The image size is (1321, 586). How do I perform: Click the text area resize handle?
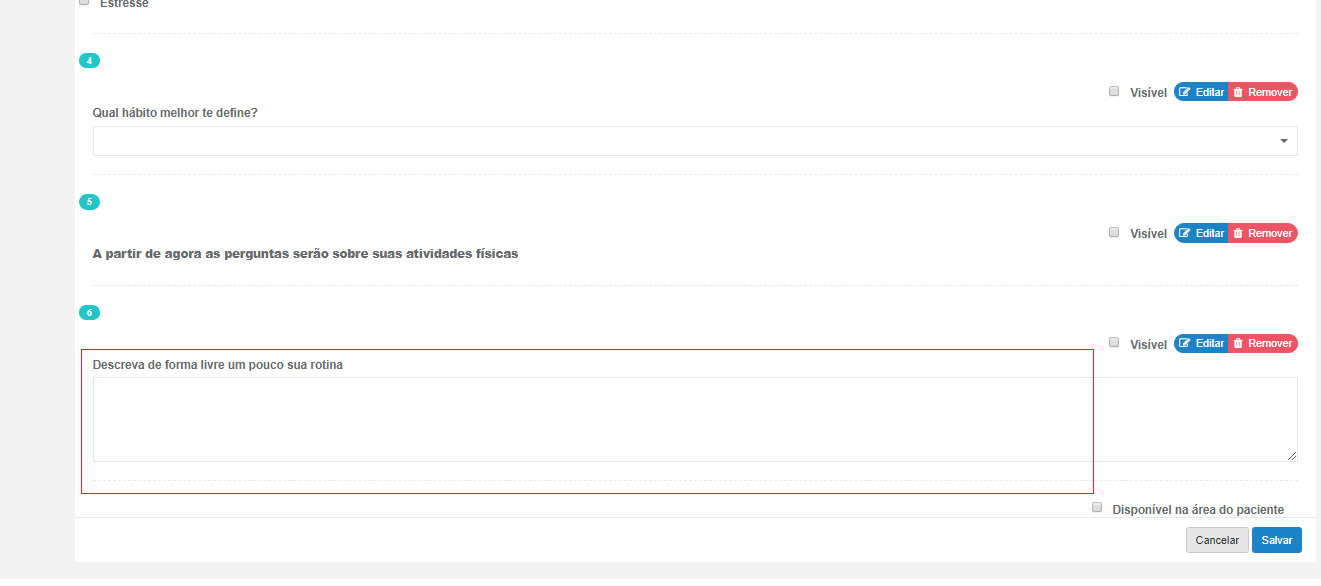pyautogui.click(x=1292, y=456)
